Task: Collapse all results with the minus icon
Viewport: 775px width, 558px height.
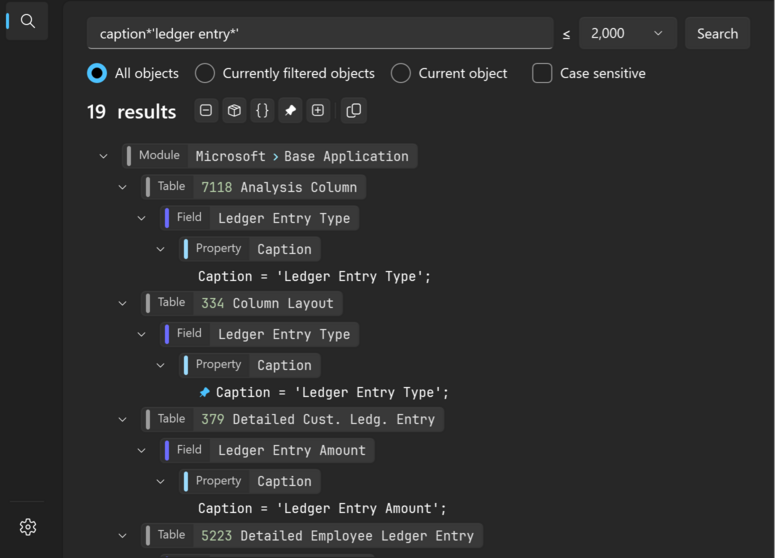Action: (206, 110)
